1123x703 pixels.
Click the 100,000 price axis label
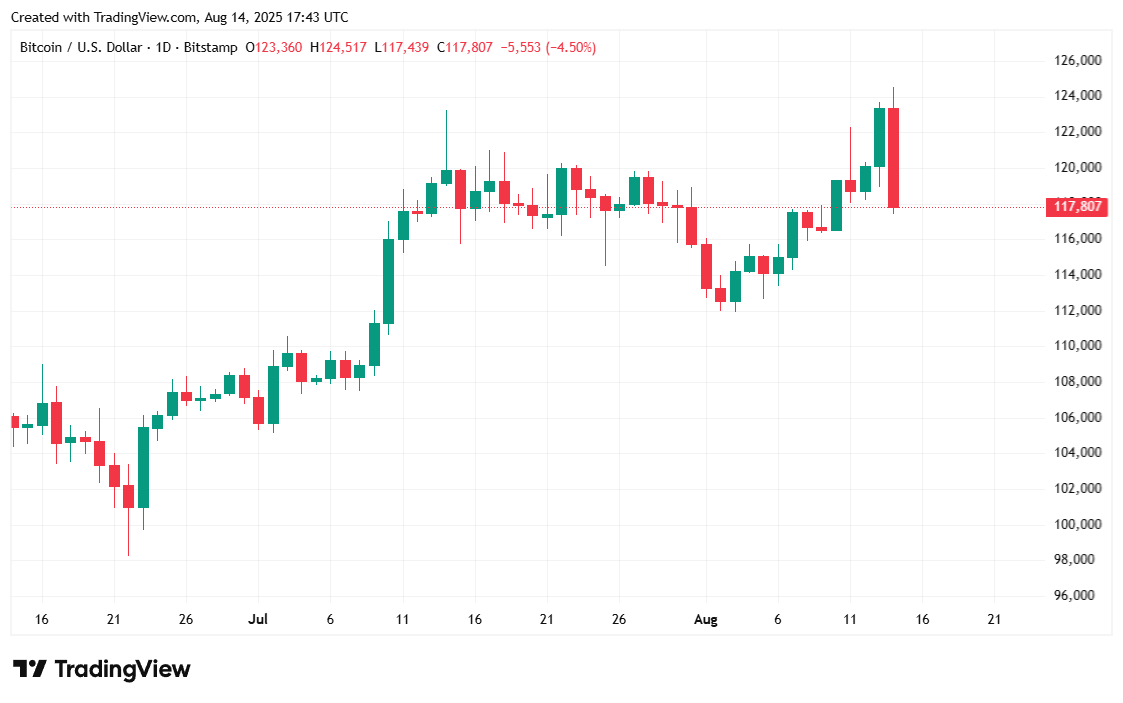click(x=1079, y=524)
